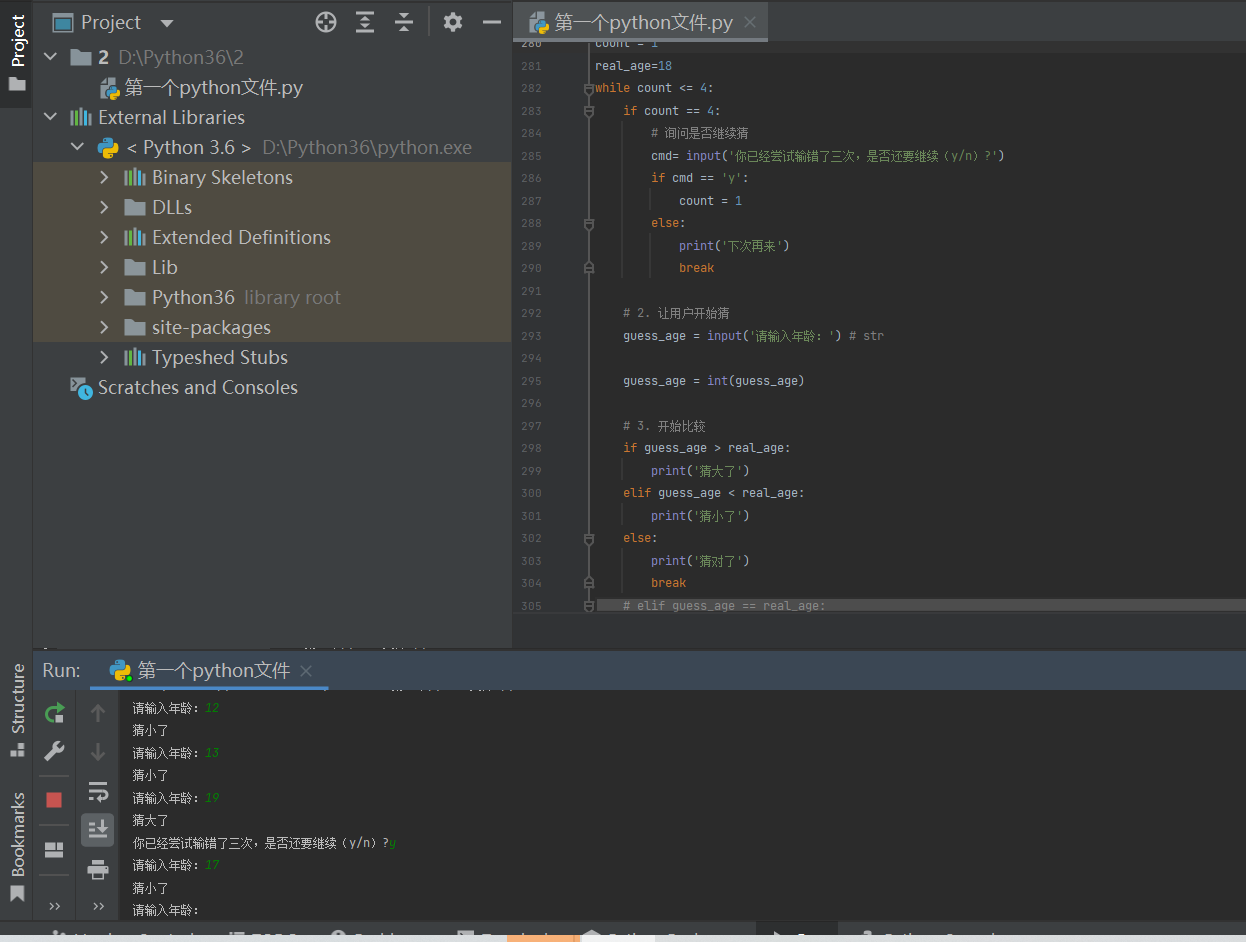Click the Expand All icon in Project panel
Image resolution: width=1246 pixels, height=942 pixels.
coord(365,22)
